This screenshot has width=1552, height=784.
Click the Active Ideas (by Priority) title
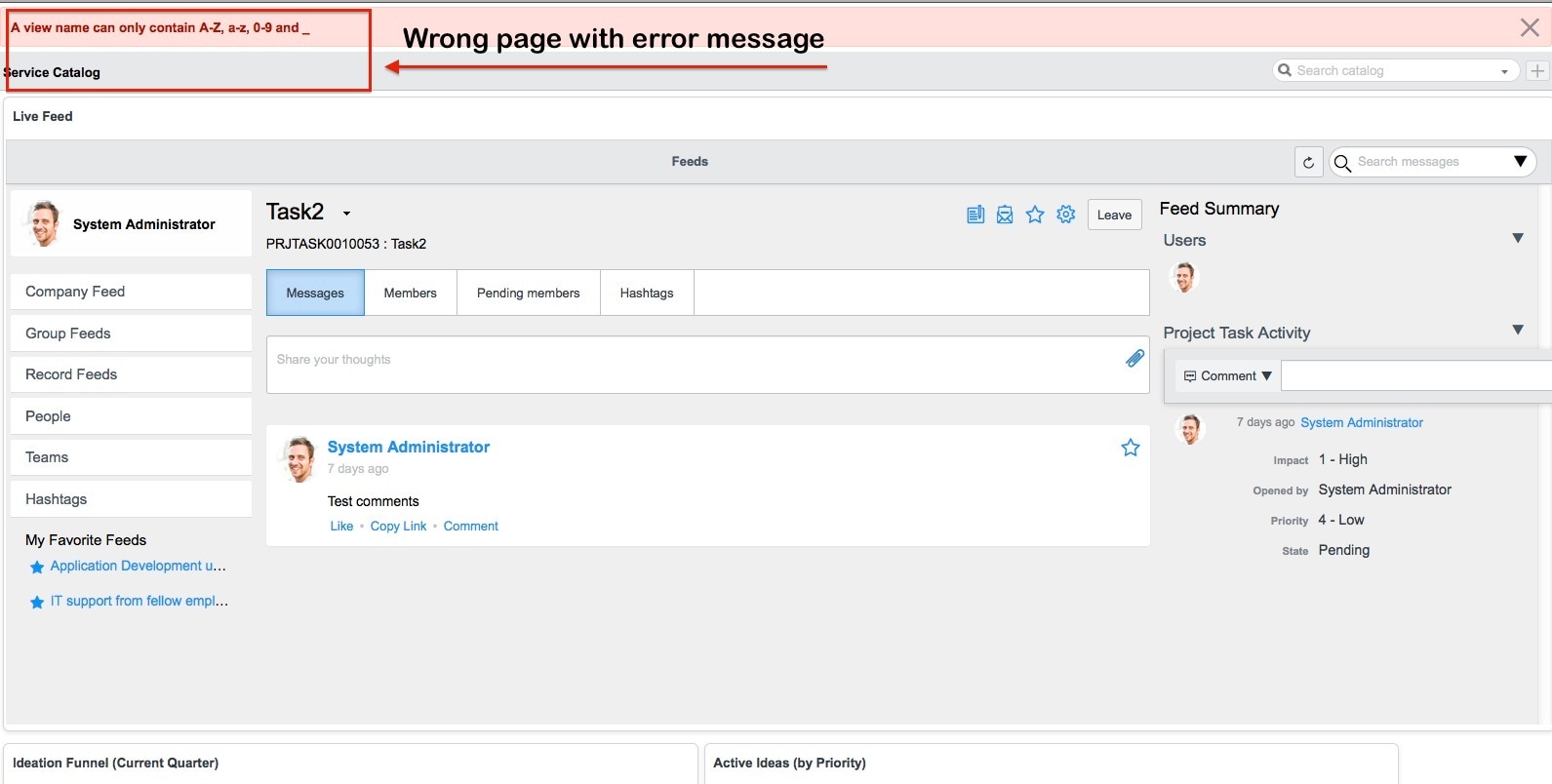(x=789, y=763)
